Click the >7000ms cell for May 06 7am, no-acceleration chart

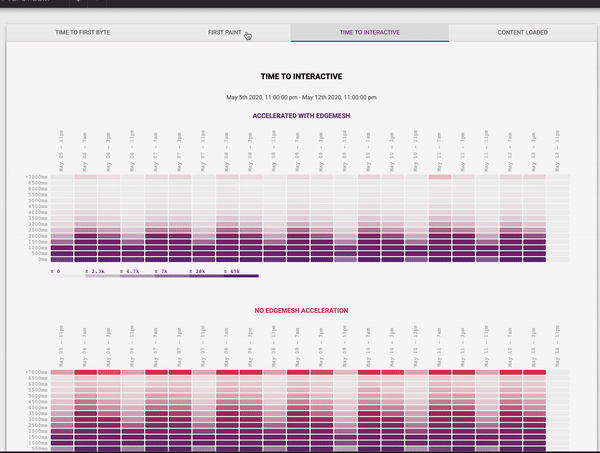coord(86,372)
